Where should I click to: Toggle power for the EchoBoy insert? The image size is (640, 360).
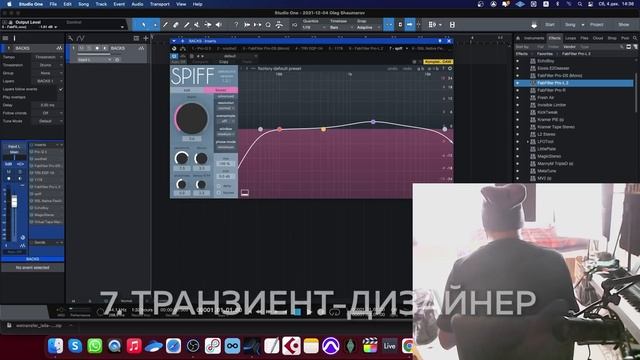(x=31, y=208)
